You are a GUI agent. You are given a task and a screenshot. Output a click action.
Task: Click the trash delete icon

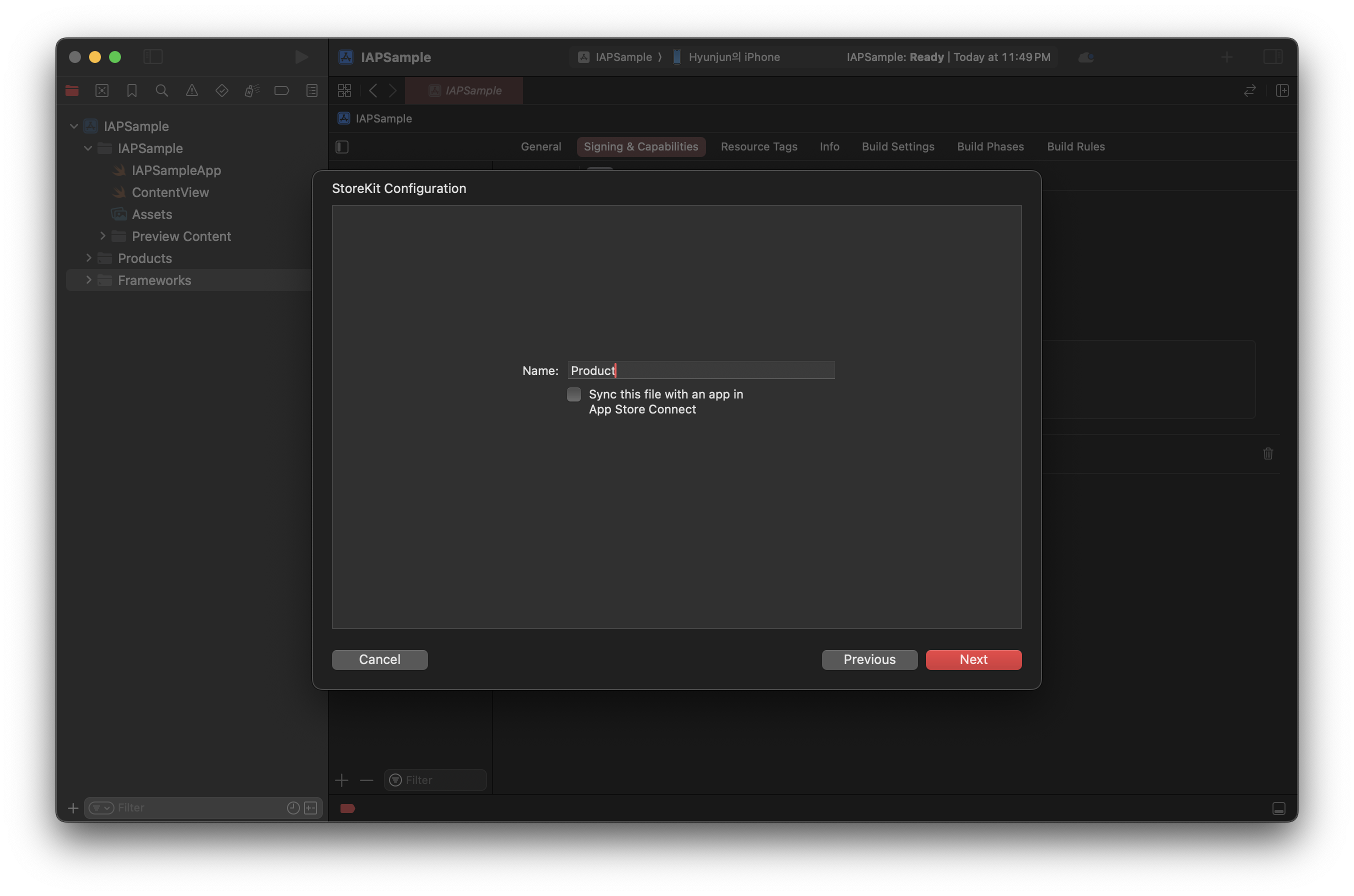1267,453
